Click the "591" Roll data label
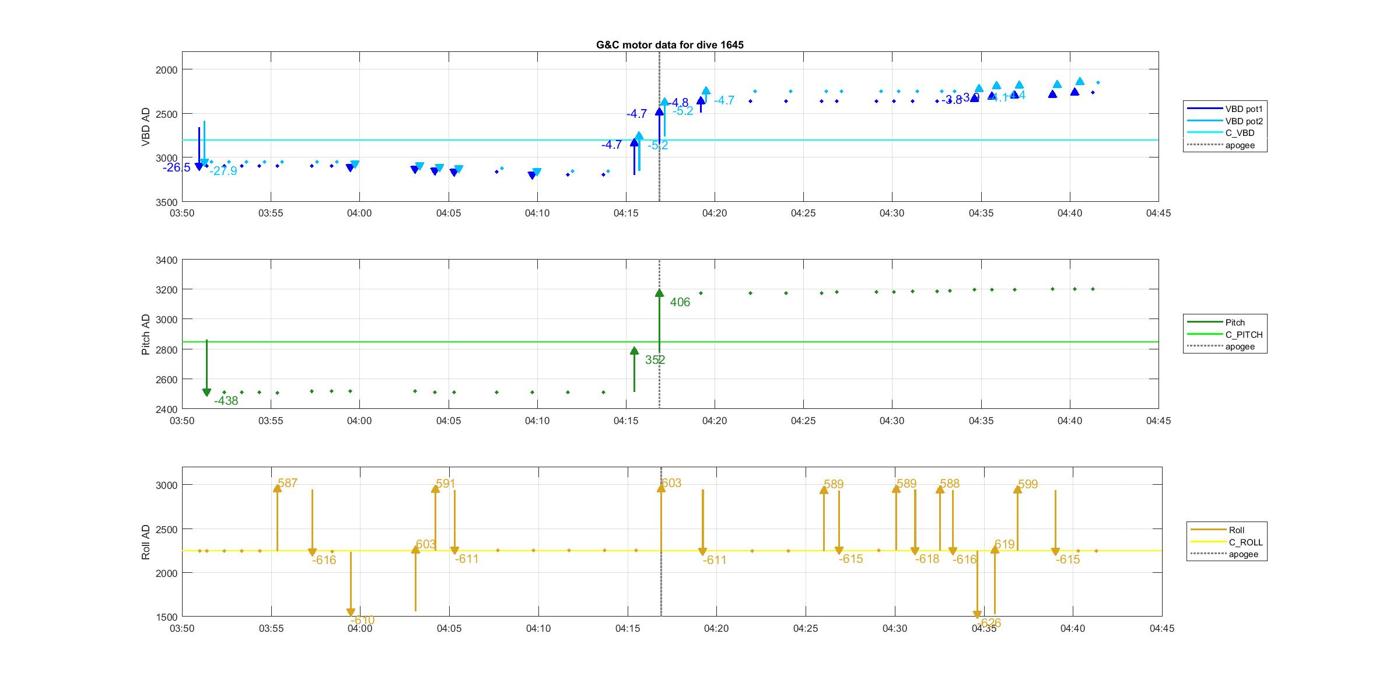 446,484
